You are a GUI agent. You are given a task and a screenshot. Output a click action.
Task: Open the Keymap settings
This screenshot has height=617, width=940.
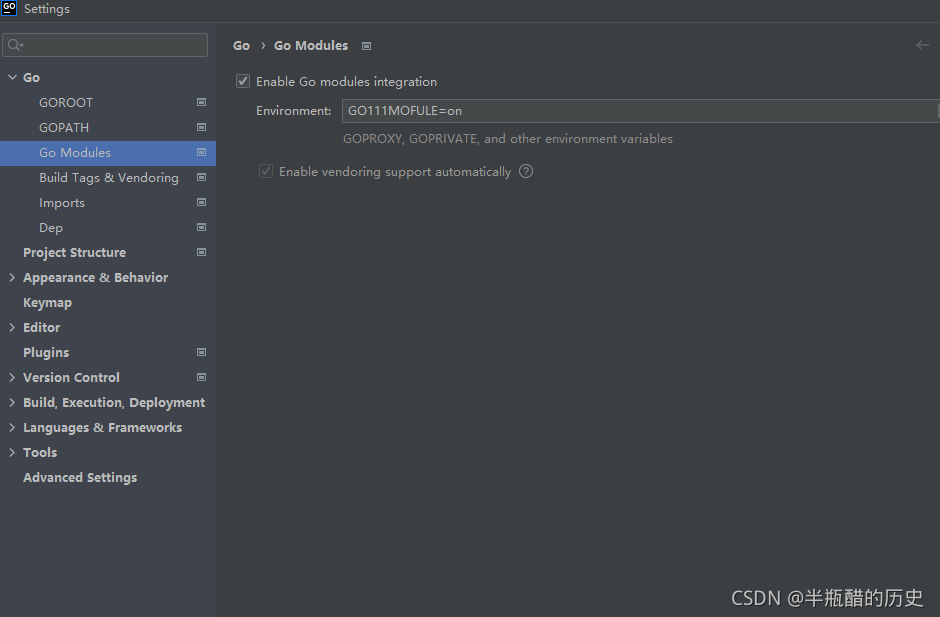(x=47, y=302)
